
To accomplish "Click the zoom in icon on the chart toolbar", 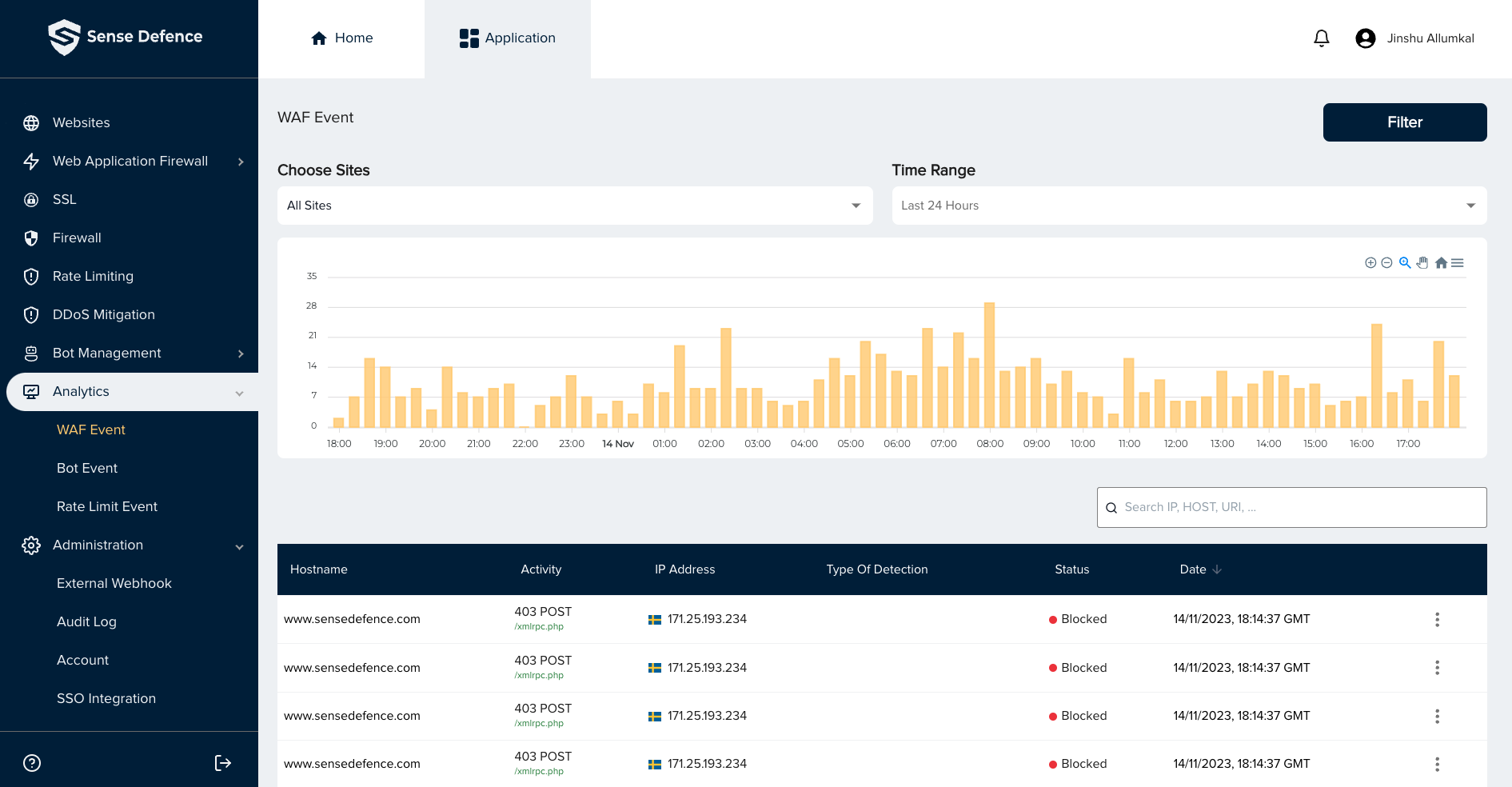I will pos(1370,262).
